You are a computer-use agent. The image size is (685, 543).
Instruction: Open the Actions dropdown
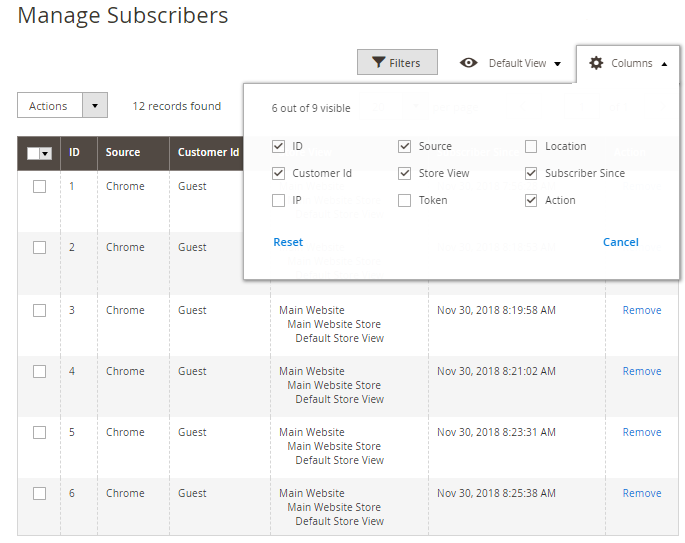[x=62, y=106]
